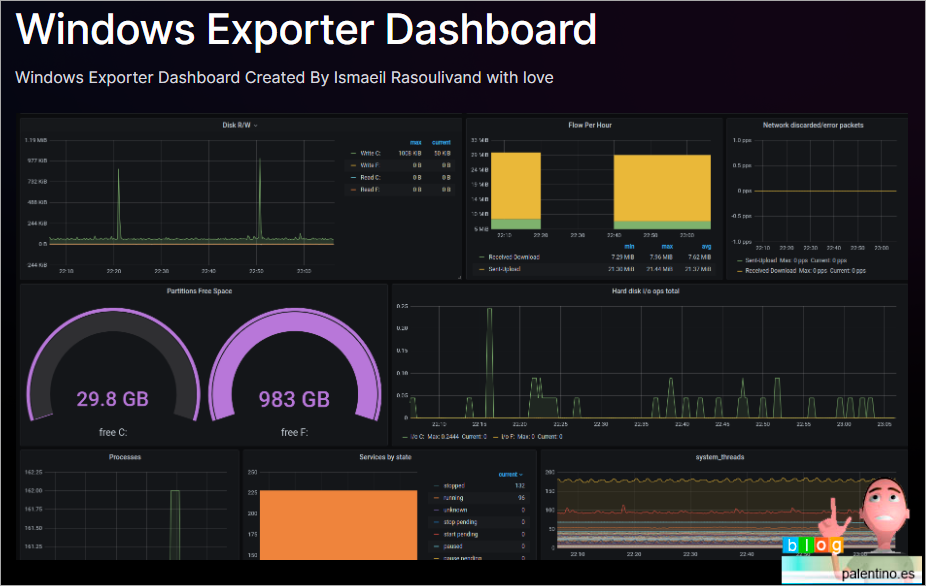Sort Services by state legend by current
926x586 pixels.
coord(509,474)
